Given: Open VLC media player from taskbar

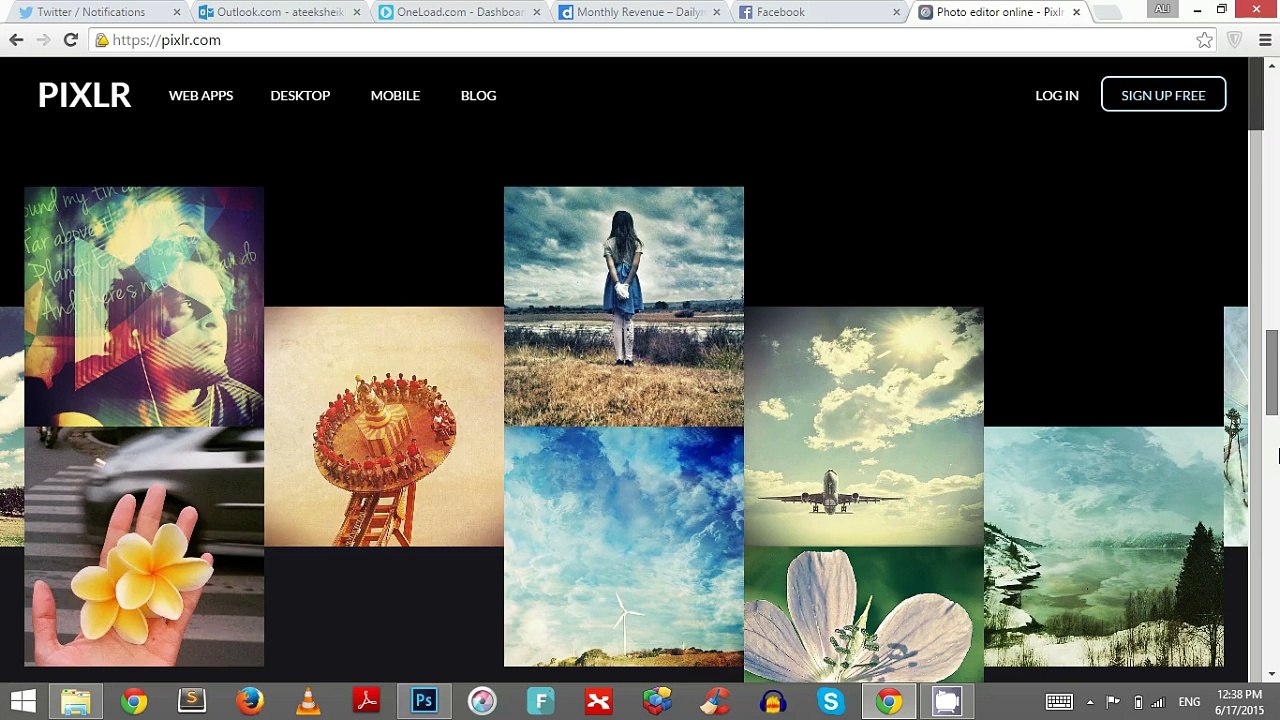Looking at the screenshot, I should [x=308, y=701].
